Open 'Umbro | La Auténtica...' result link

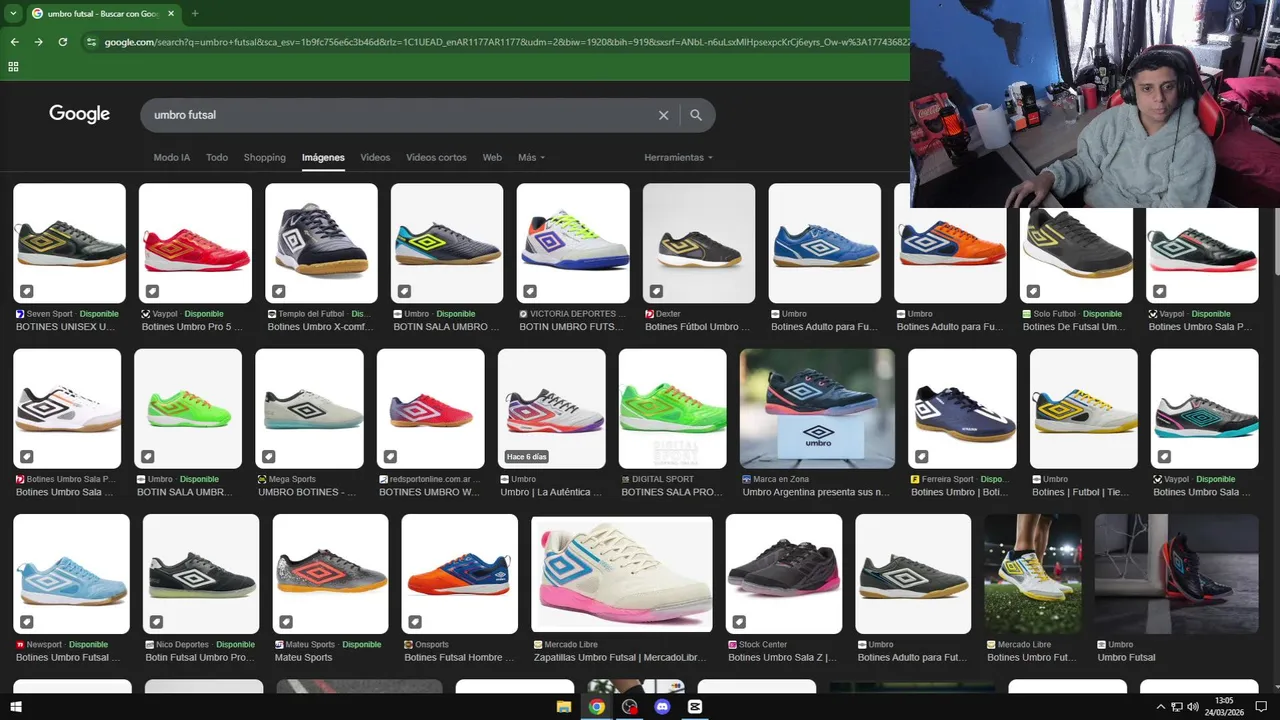click(551, 492)
